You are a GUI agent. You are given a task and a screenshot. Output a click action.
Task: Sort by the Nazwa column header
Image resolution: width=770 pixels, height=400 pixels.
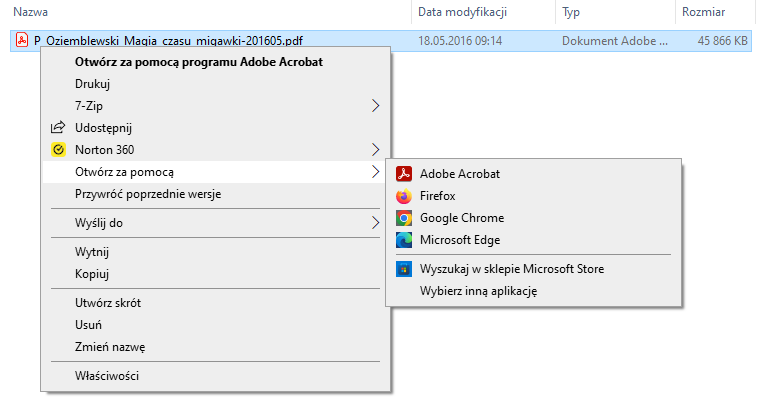pyautogui.click(x=30, y=12)
